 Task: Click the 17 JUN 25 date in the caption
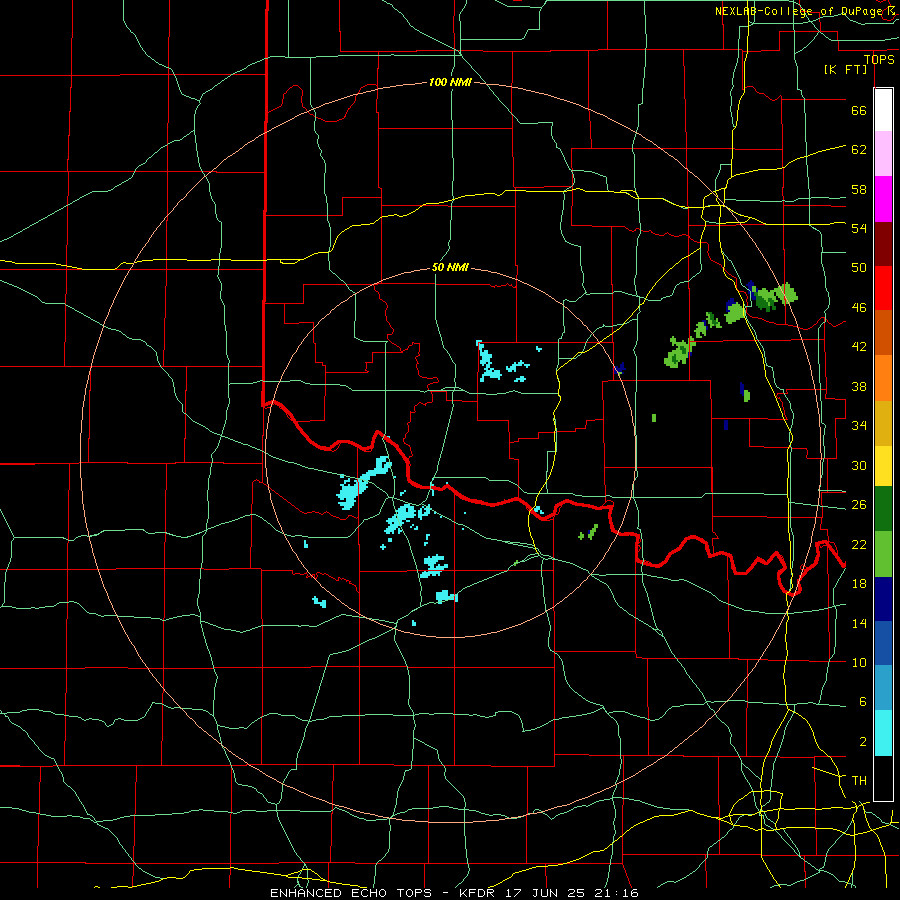(548, 893)
